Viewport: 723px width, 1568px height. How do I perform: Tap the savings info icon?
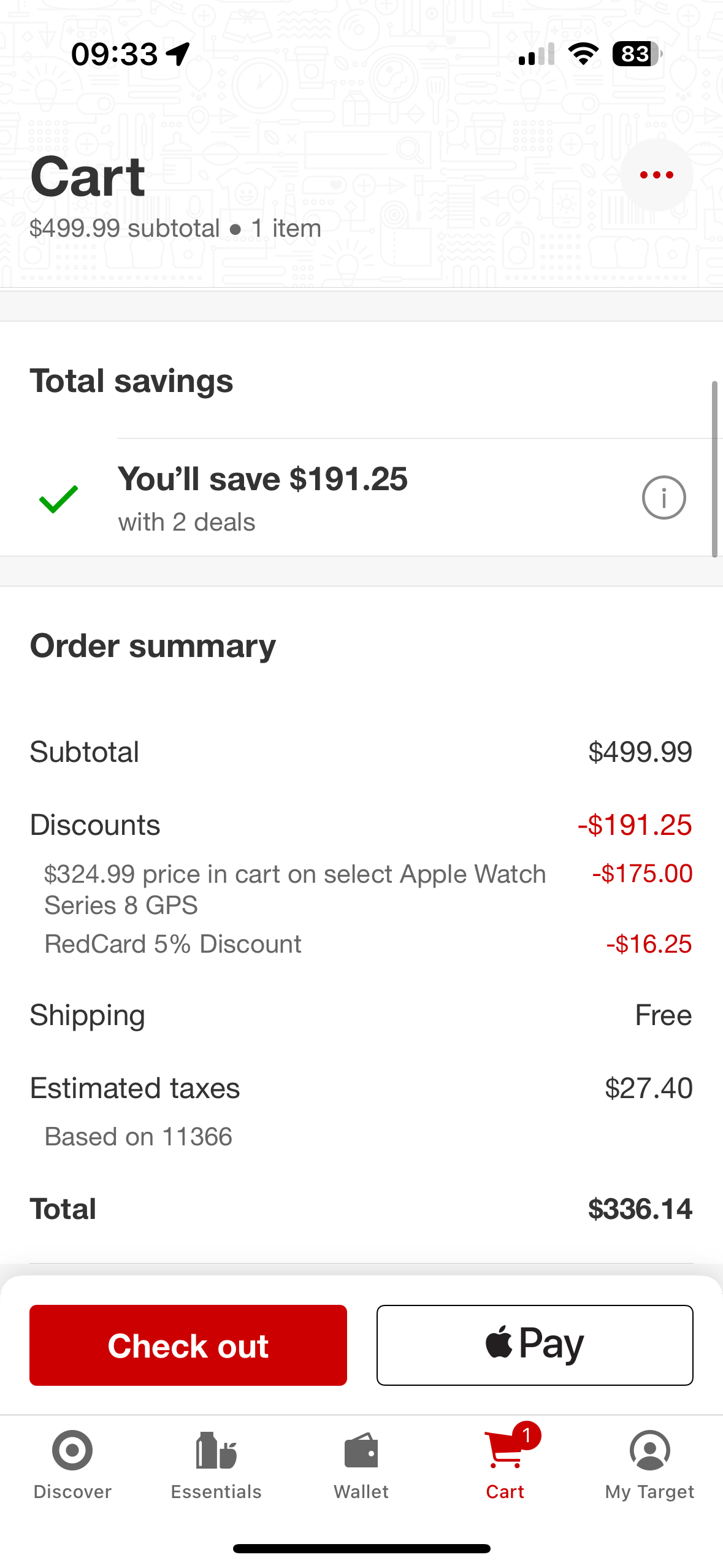click(x=664, y=498)
